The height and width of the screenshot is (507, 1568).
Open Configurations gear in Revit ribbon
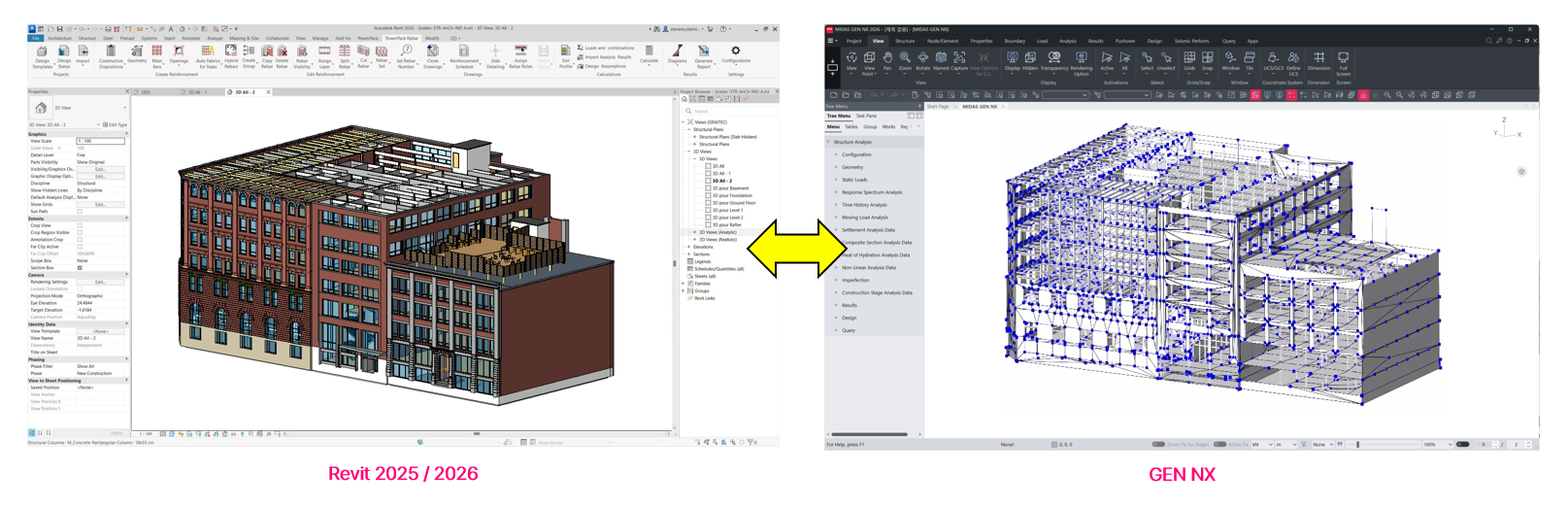[x=736, y=54]
